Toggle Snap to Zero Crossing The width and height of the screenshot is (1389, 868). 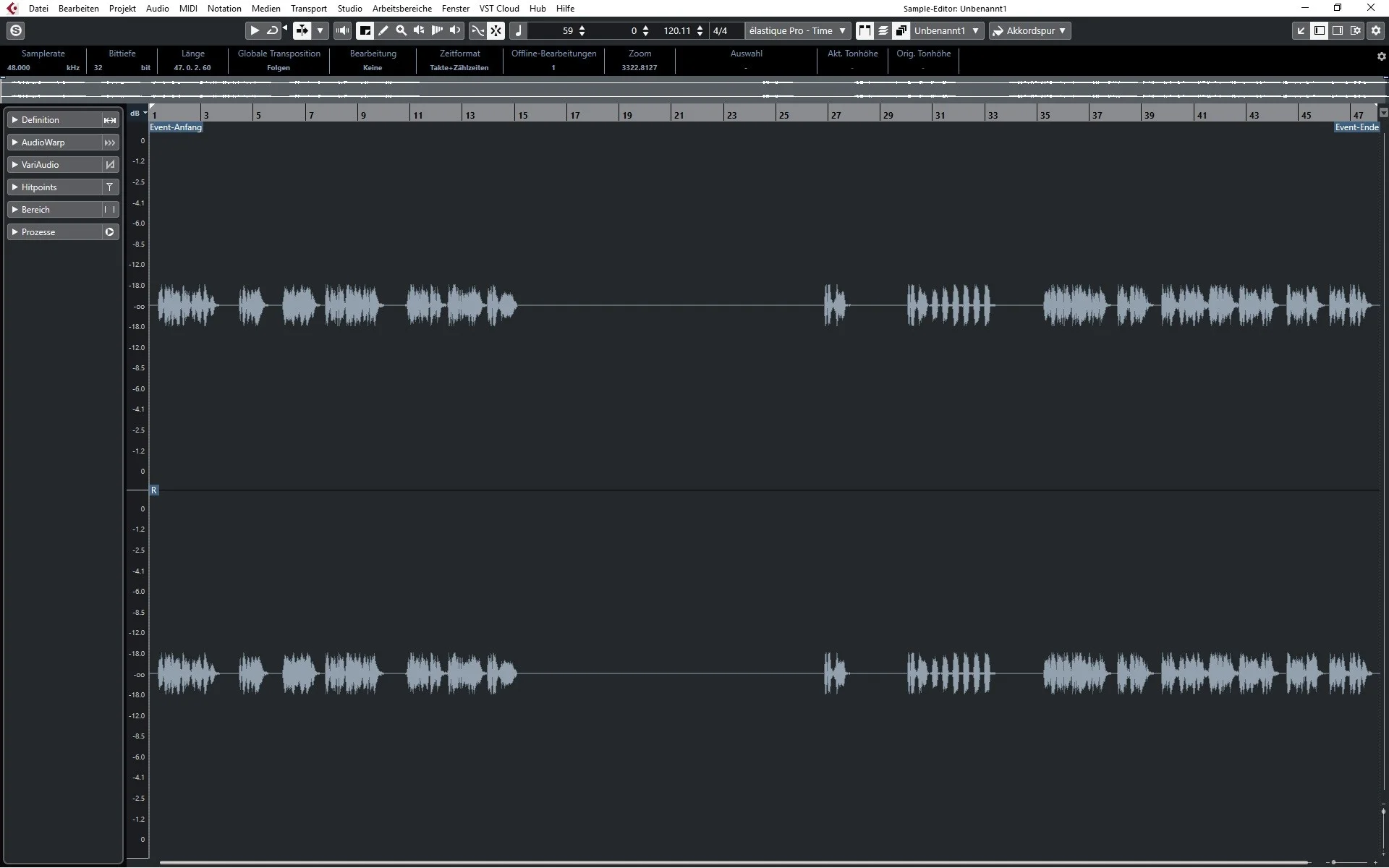tap(477, 30)
